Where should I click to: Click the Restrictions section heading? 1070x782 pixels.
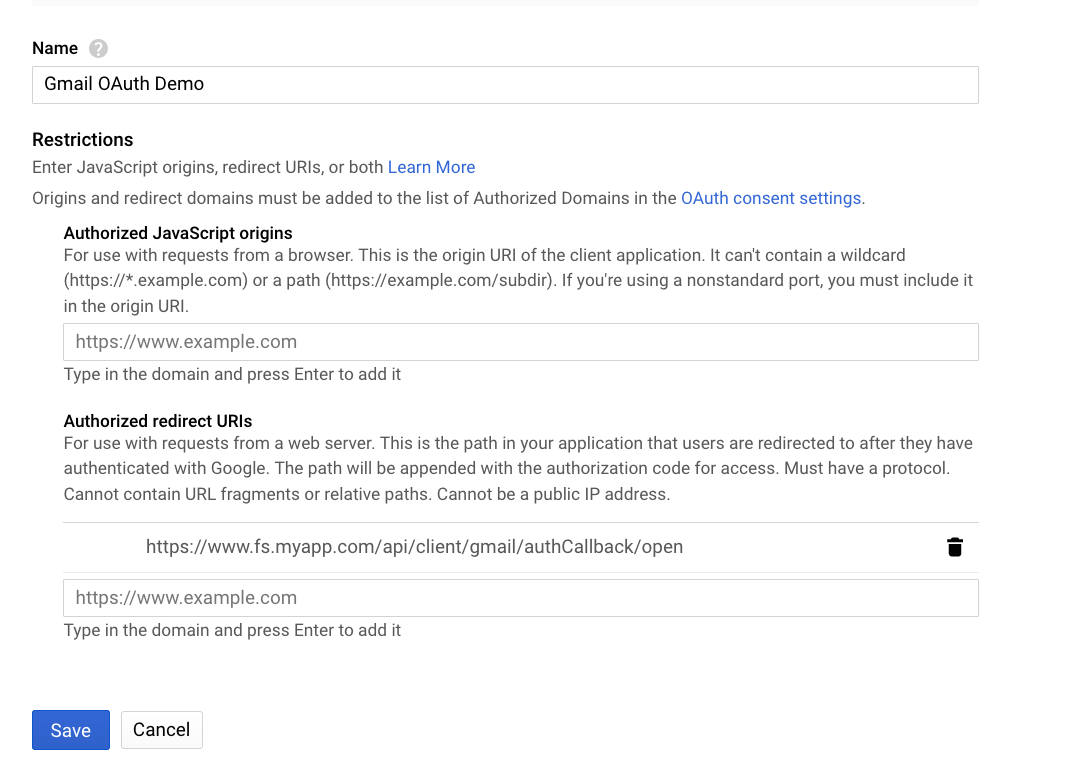coord(83,140)
